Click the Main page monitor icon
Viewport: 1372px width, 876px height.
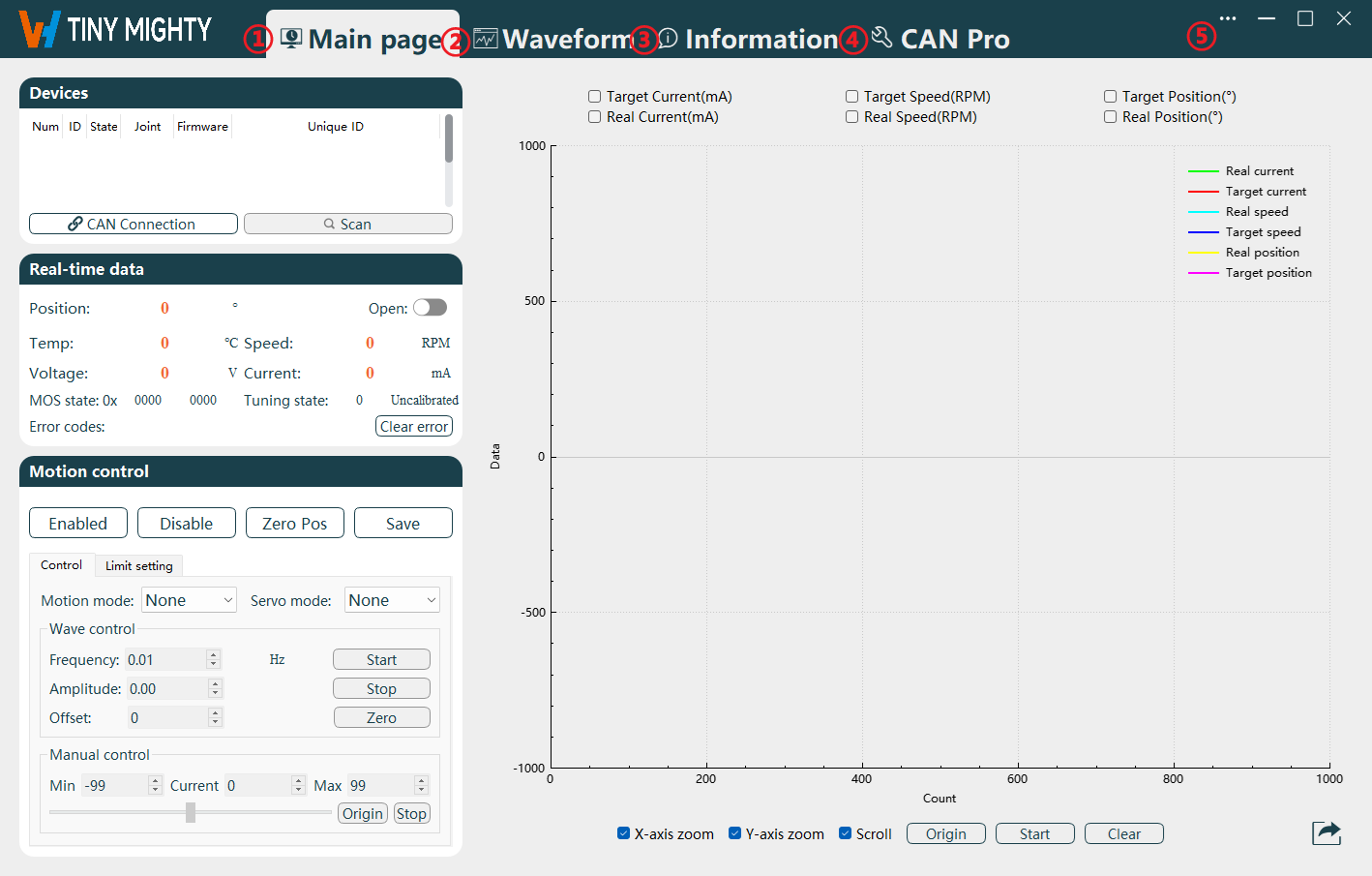tap(291, 39)
